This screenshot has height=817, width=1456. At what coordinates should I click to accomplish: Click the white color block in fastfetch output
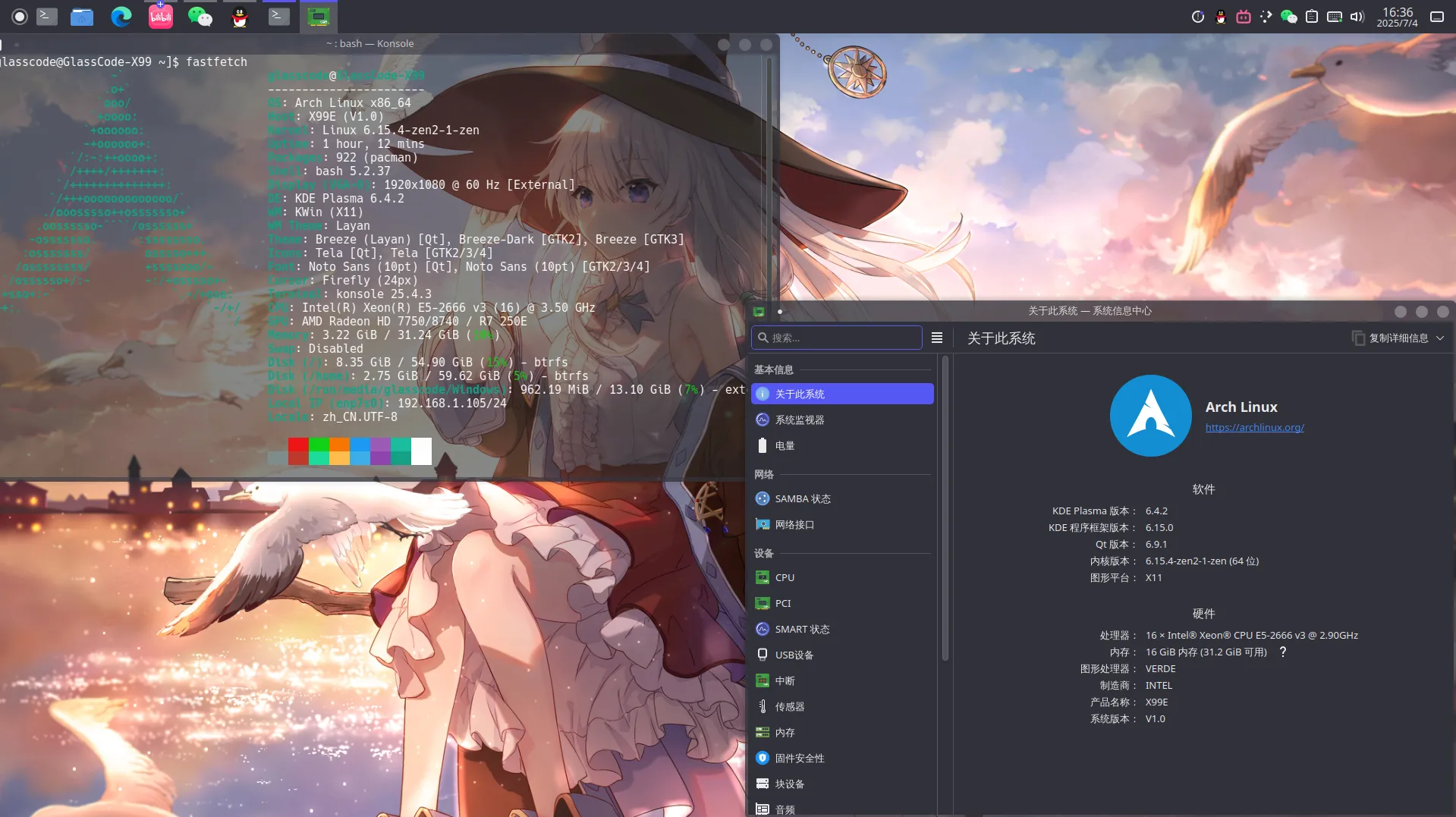pos(421,451)
